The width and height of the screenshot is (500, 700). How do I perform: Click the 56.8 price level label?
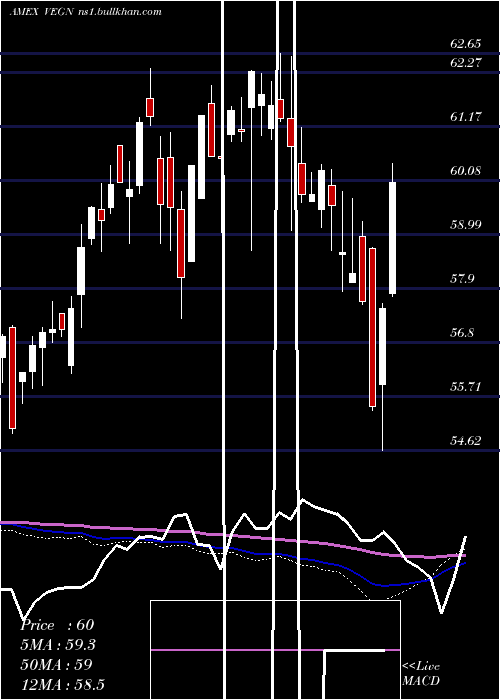coord(462,333)
